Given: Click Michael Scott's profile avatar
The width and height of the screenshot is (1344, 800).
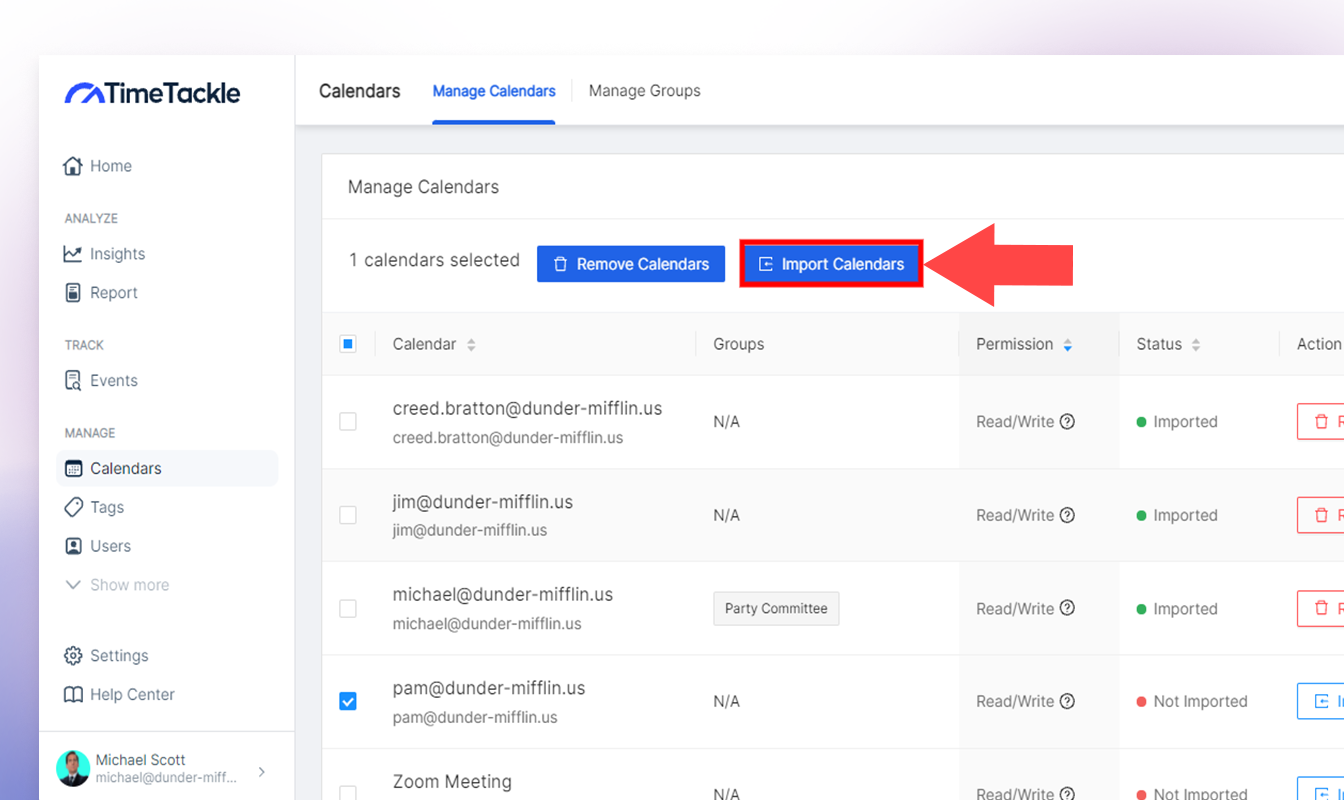Looking at the screenshot, I should click(73, 768).
